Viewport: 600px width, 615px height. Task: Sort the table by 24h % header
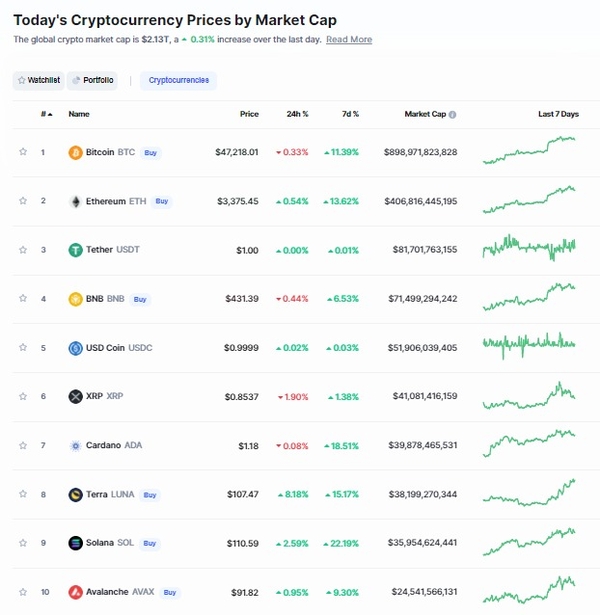297,114
